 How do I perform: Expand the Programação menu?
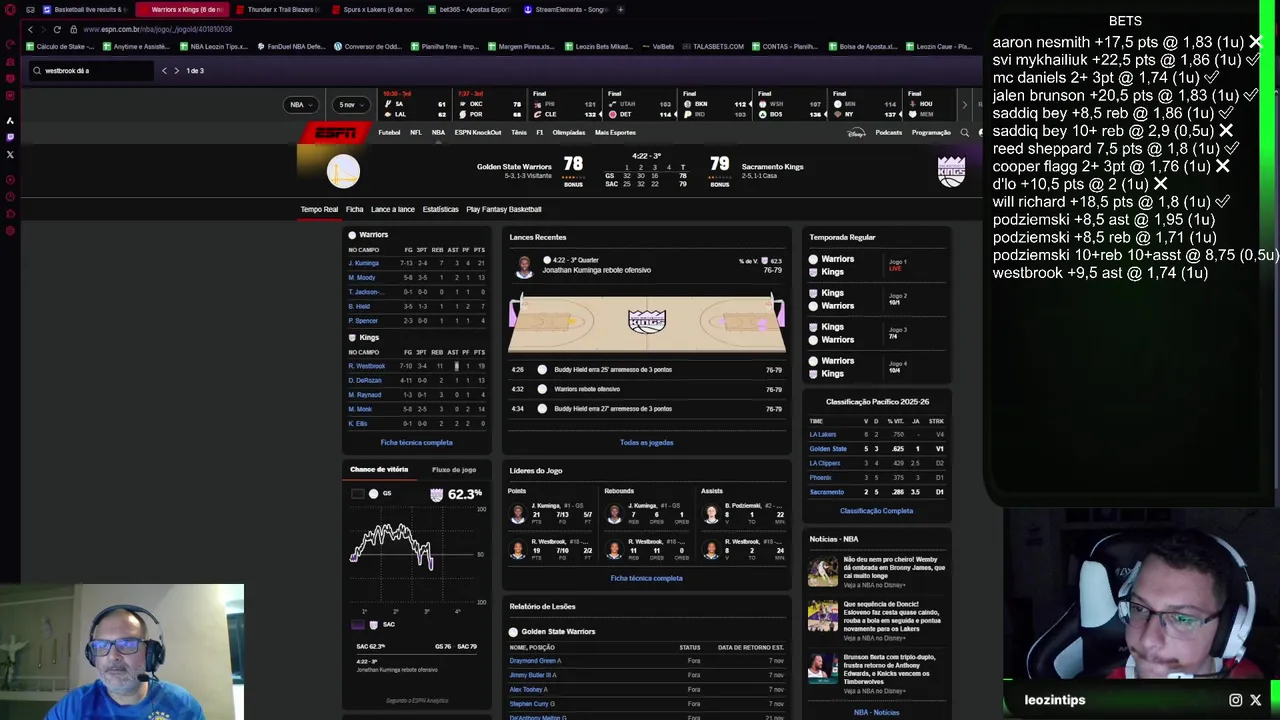[x=931, y=133]
